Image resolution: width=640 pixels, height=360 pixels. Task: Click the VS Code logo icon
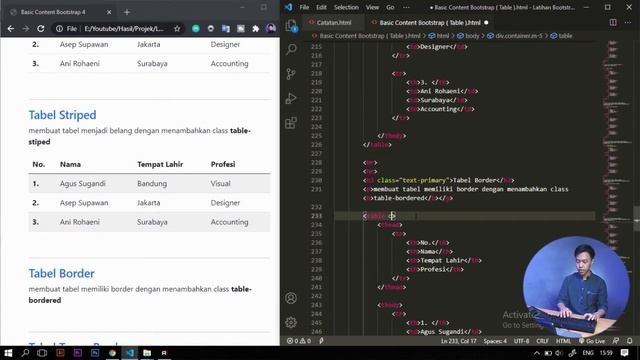289,7
